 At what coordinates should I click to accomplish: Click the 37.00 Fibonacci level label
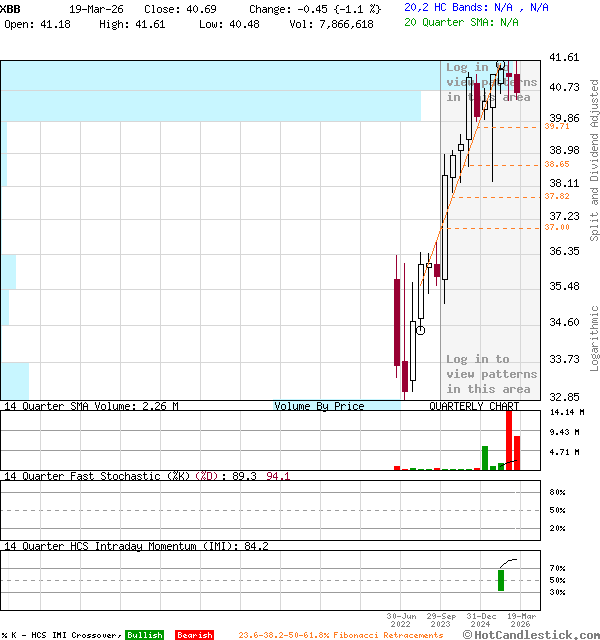(557, 227)
